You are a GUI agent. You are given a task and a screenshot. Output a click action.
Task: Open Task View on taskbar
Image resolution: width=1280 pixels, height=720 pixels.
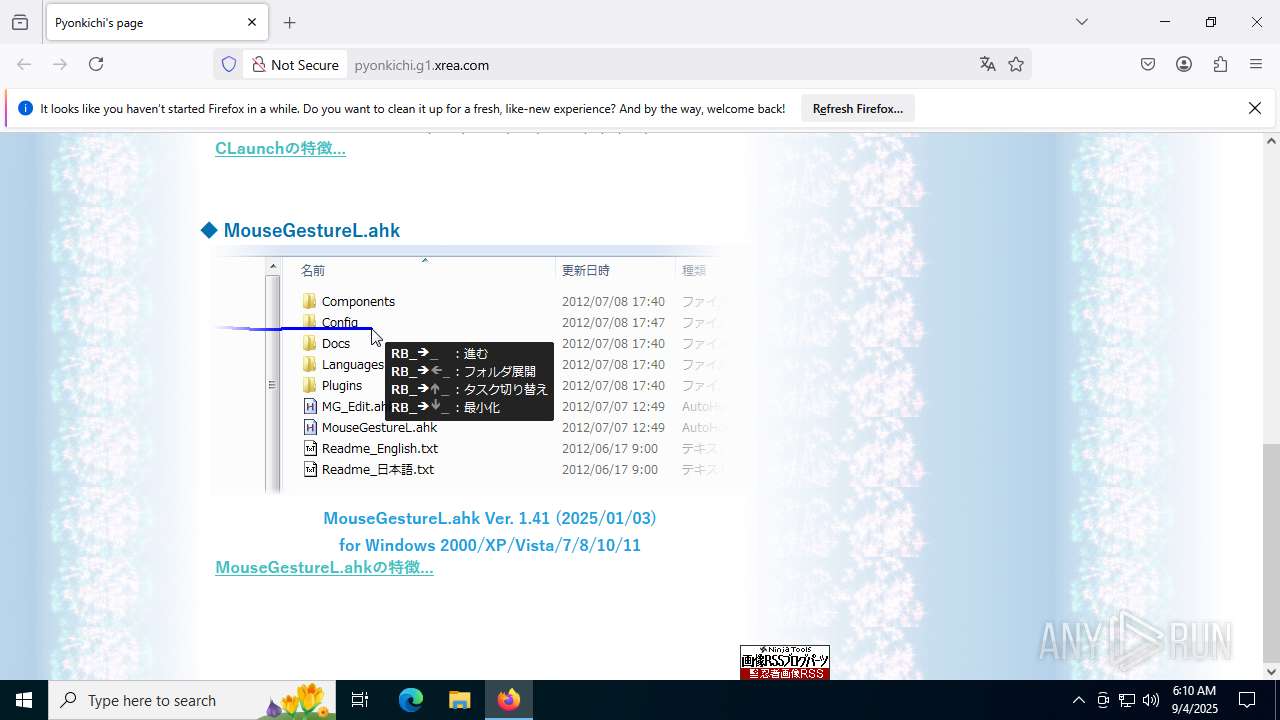(360, 700)
